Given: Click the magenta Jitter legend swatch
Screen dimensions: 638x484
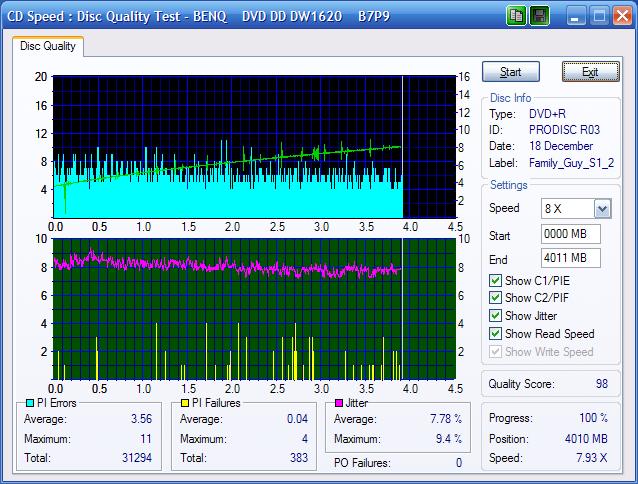Looking at the screenshot, I should pyautogui.click(x=341, y=403).
